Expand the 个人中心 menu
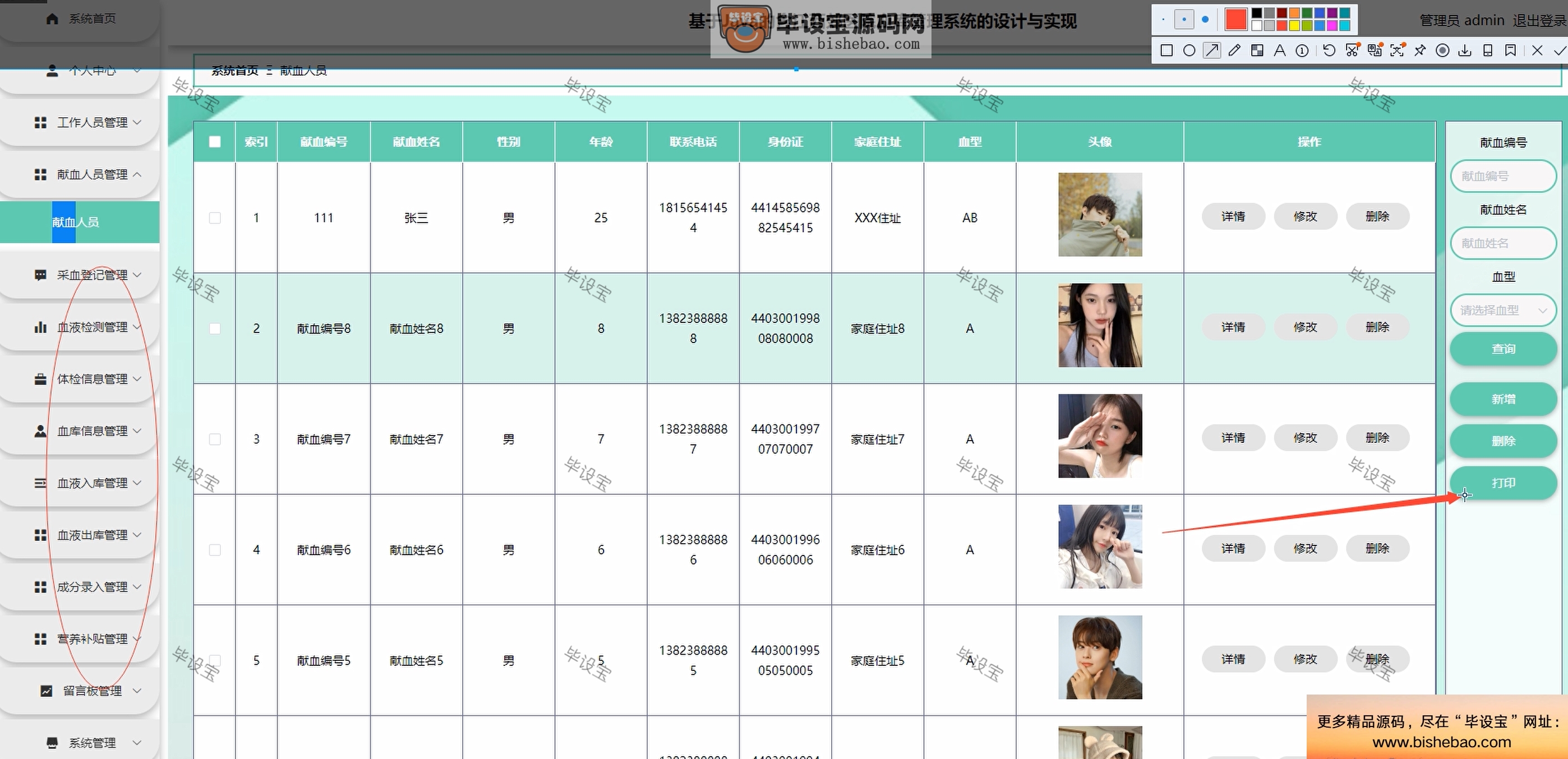This screenshot has width=1568, height=759. (80, 71)
